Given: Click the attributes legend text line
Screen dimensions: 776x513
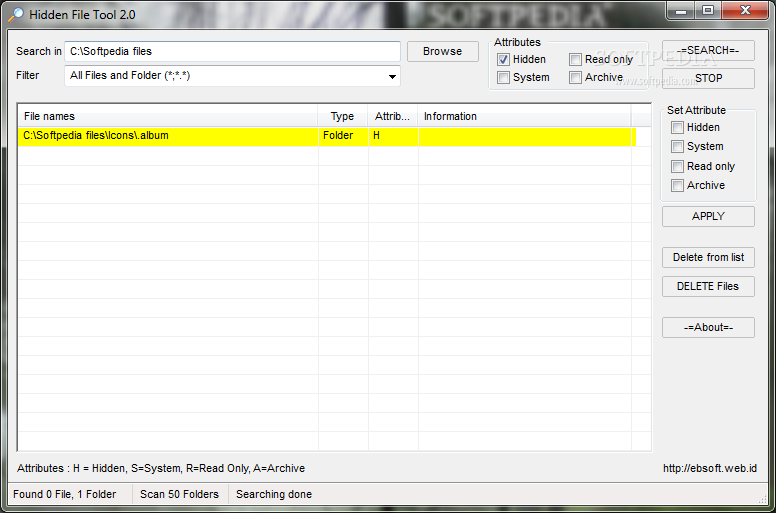Looking at the screenshot, I should pos(161,468).
